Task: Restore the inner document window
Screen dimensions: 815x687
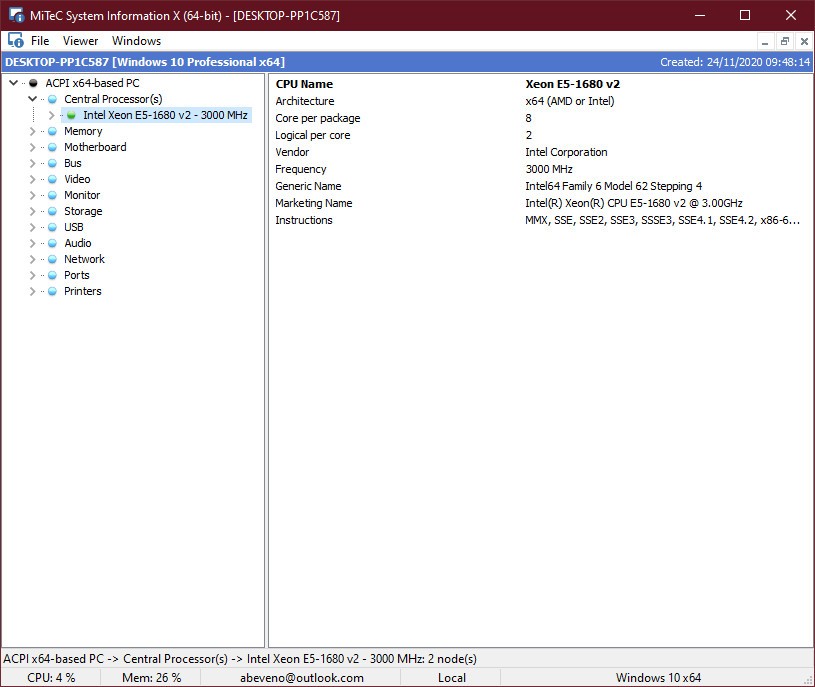Action: click(785, 41)
